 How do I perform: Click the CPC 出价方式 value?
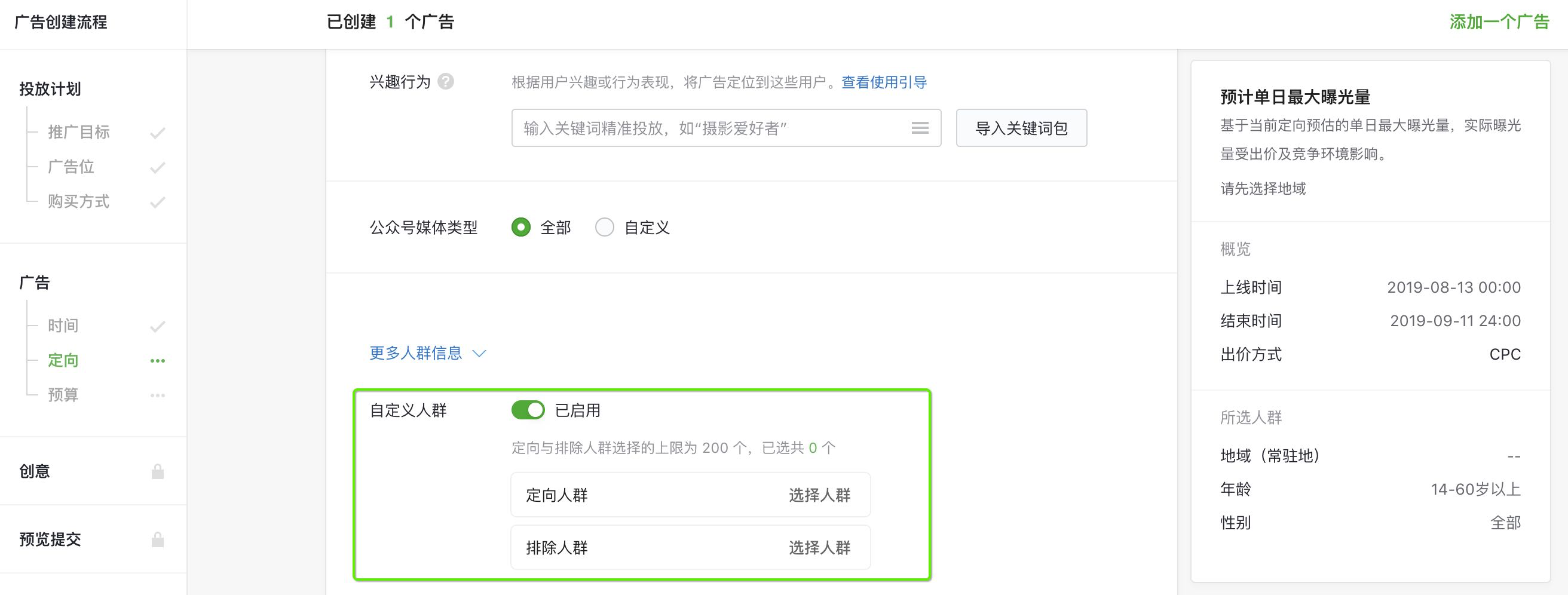(x=1505, y=354)
